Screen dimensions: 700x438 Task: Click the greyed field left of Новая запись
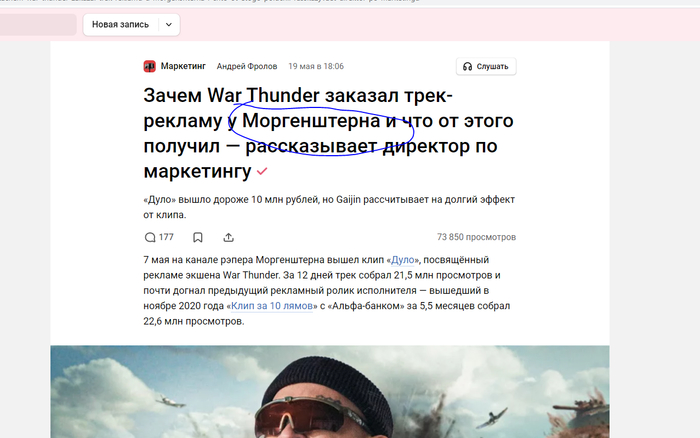(x=38, y=25)
